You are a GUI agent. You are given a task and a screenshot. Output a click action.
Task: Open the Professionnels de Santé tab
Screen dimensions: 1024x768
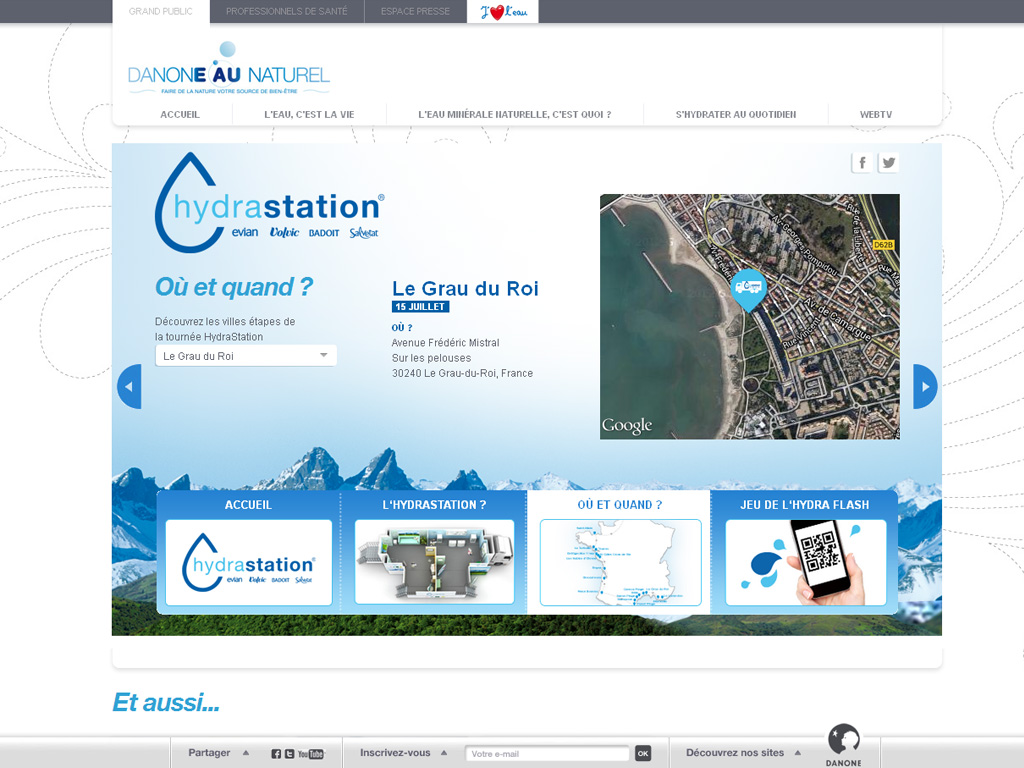click(x=287, y=12)
